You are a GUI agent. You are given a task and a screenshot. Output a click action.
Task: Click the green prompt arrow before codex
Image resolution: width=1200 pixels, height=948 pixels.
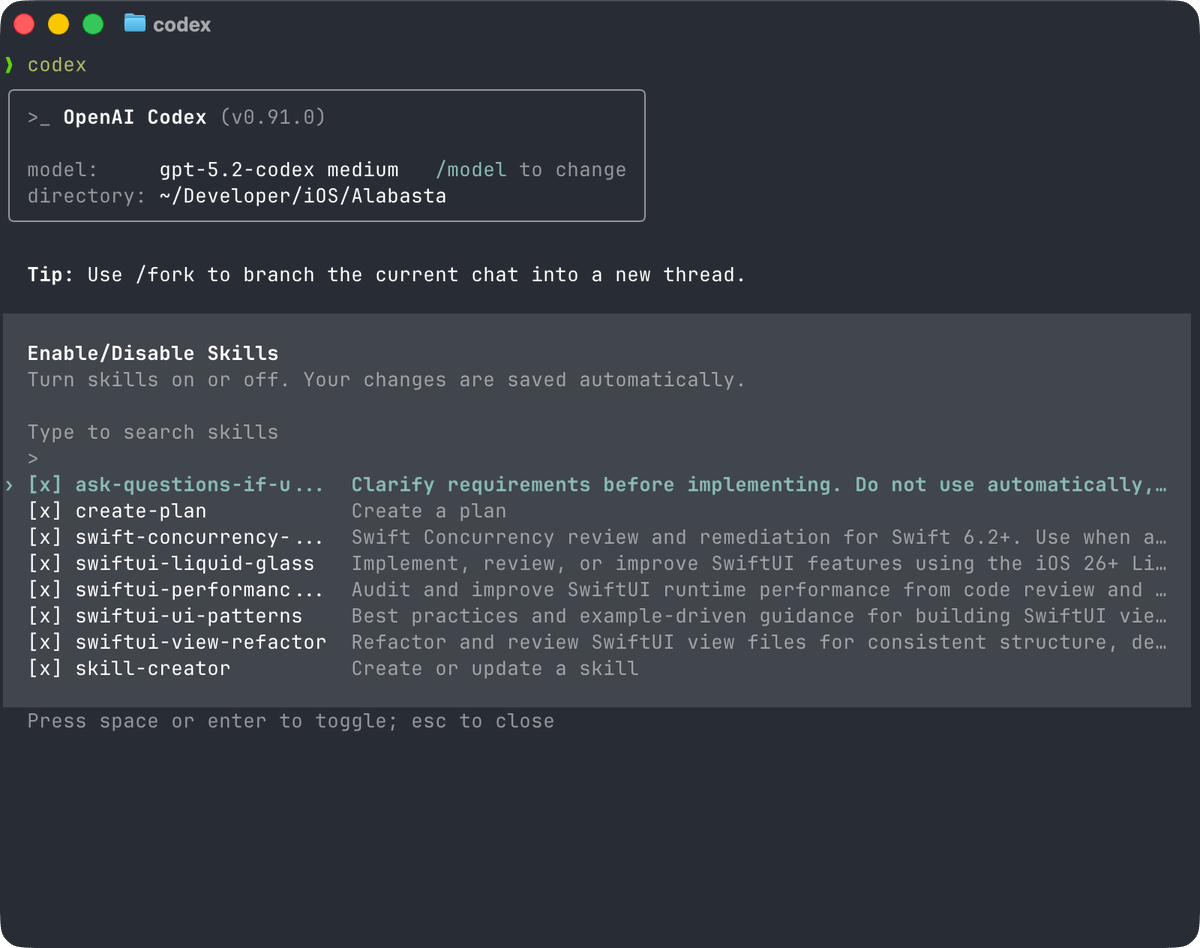coord(9,65)
